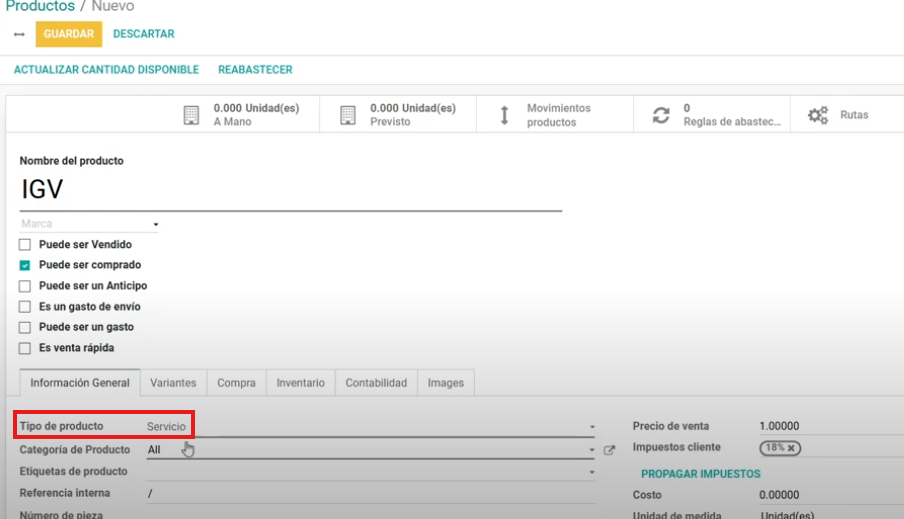Viewport: 904px width, 519px height.
Task: Expand the Marca dropdown
Action: [156, 225]
